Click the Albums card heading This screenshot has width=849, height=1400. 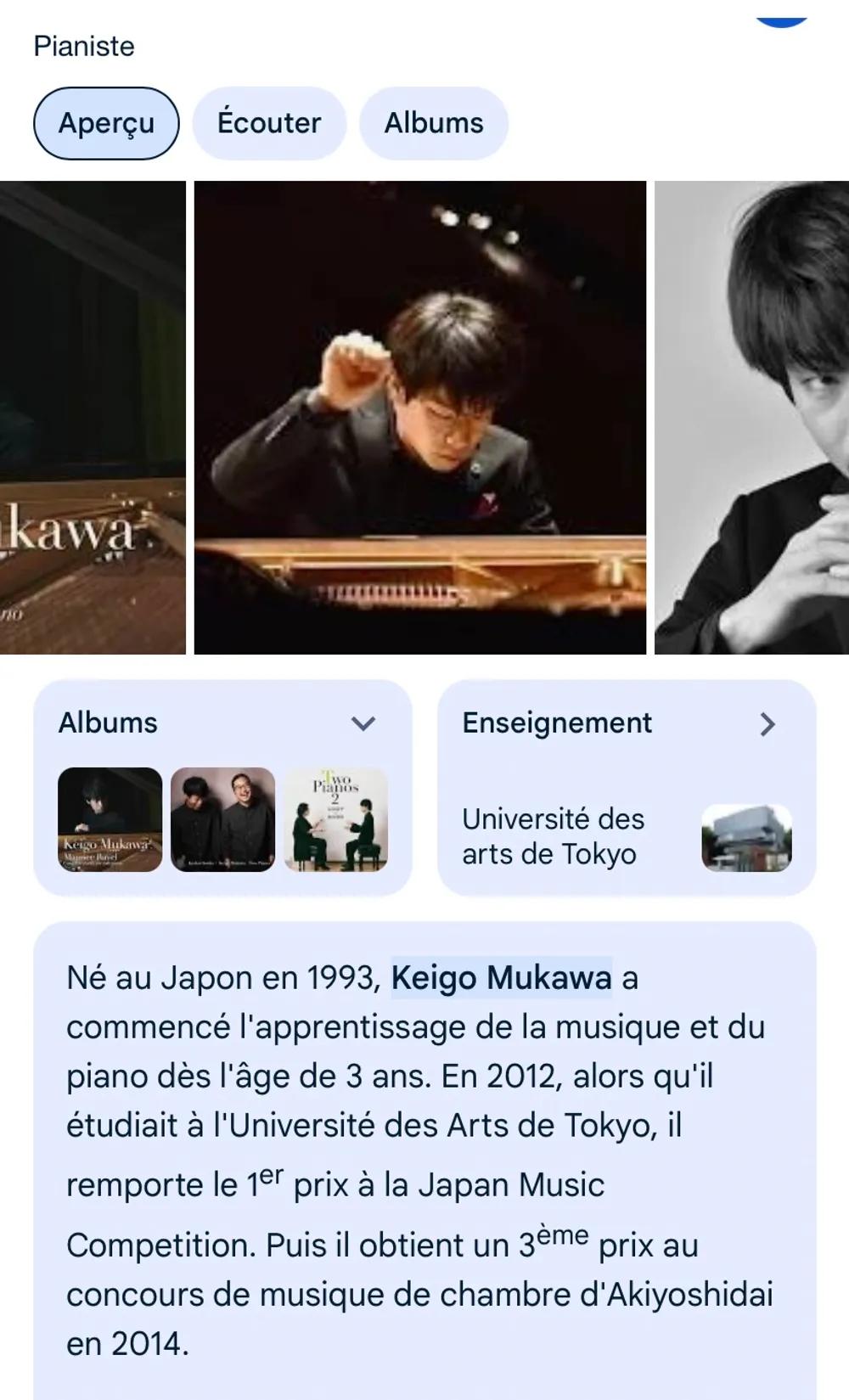tap(108, 723)
